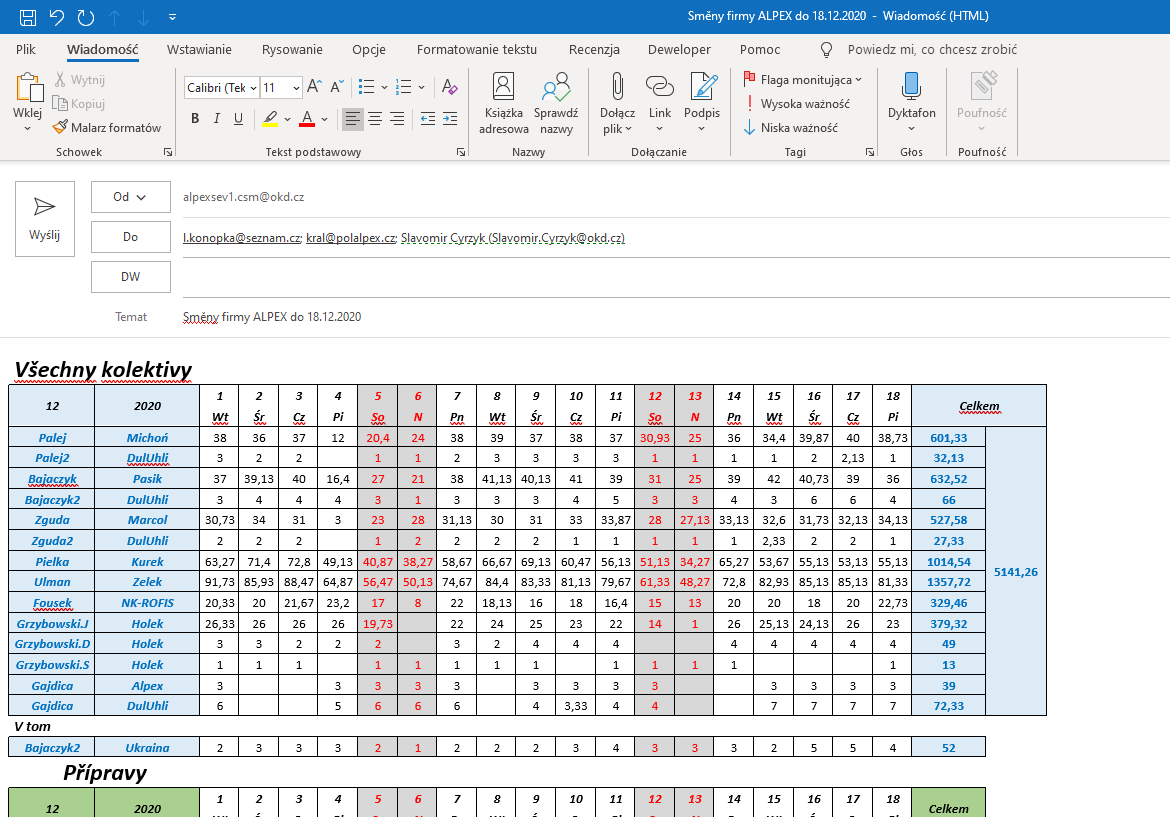The height and width of the screenshot is (817, 1170).
Task: Start Dyktafon dictation
Action: click(911, 104)
